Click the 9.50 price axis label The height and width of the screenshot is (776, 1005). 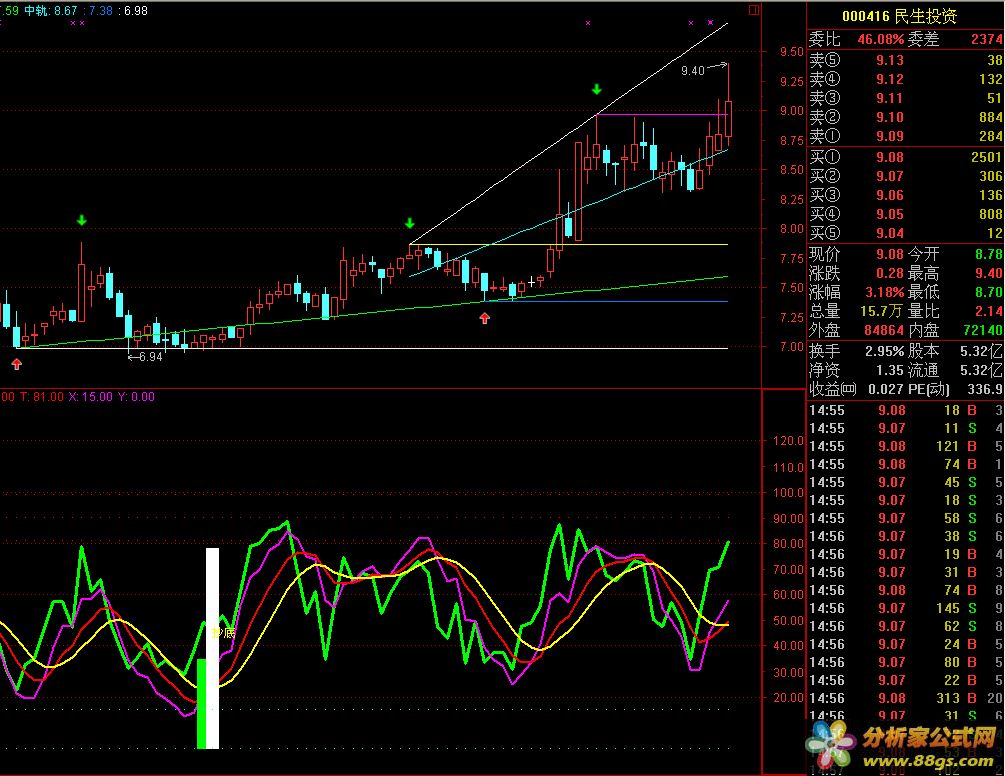[792, 51]
